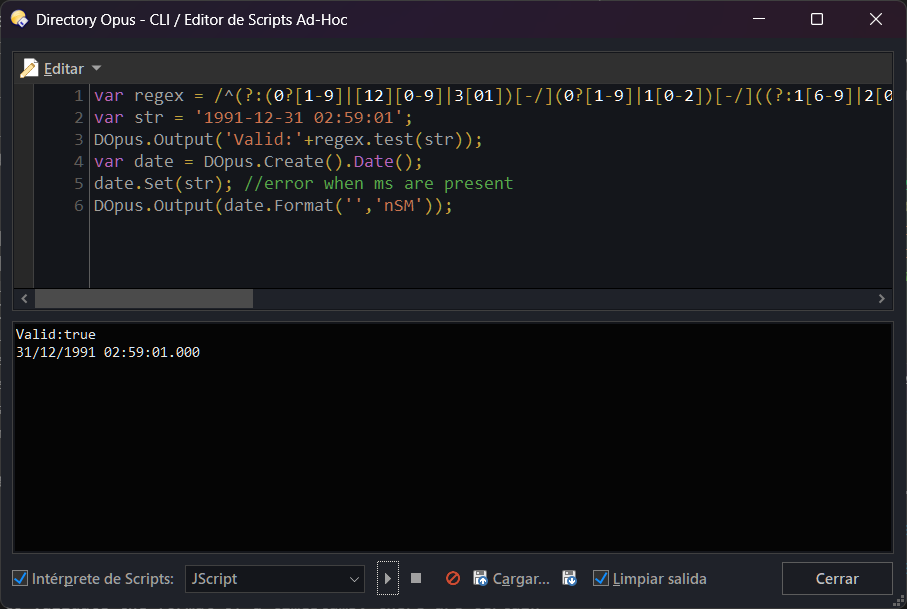This screenshot has width=907, height=609.
Task: Toggle Intérprete de Scripts checkbox
Action: (20, 578)
